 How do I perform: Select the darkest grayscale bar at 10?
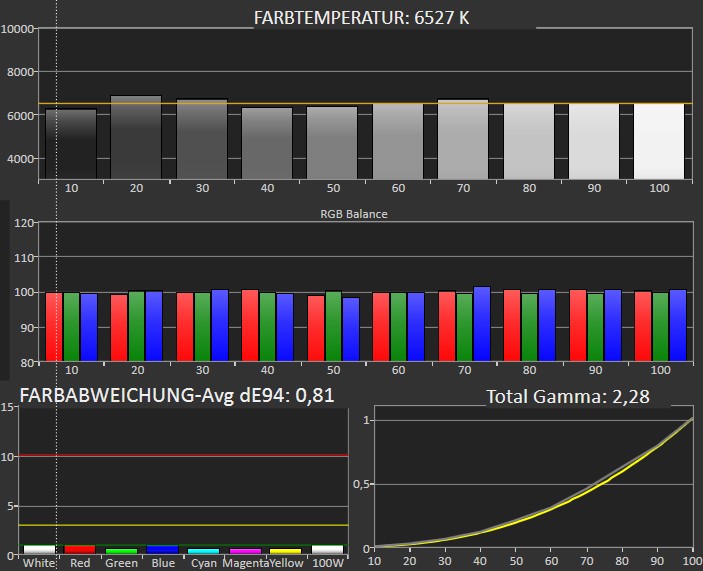(71, 144)
